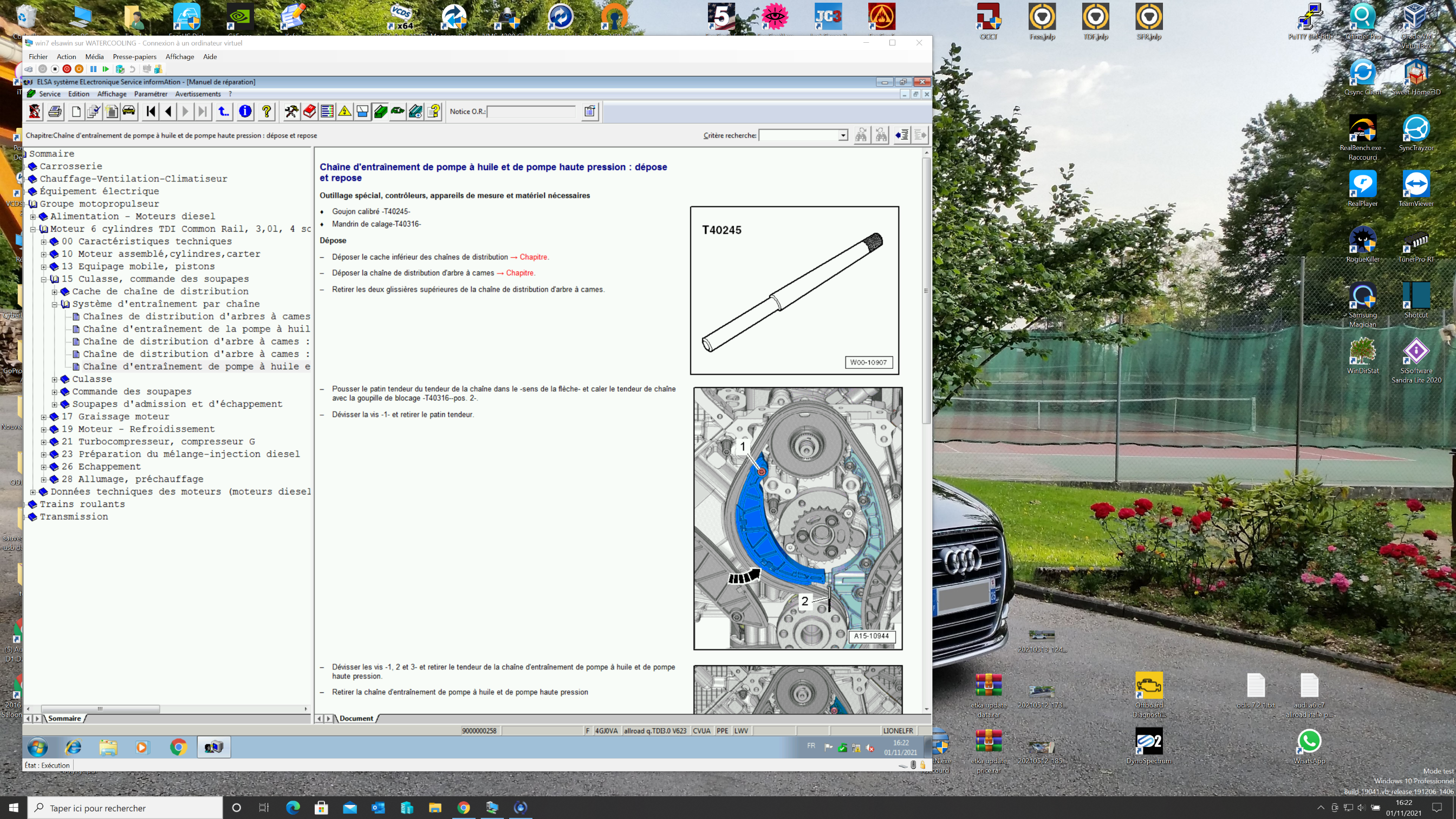The image size is (1456, 819).
Task: Click the yellow electrical warning triangle icon
Action: 345,112
